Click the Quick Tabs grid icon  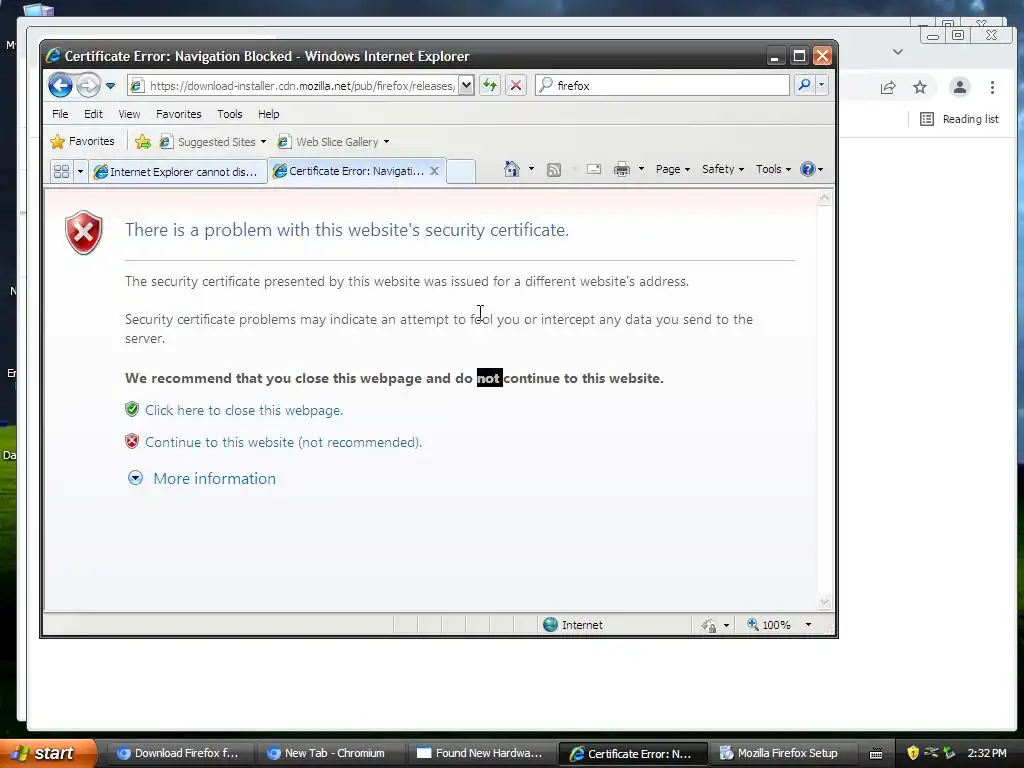[61, 172]
